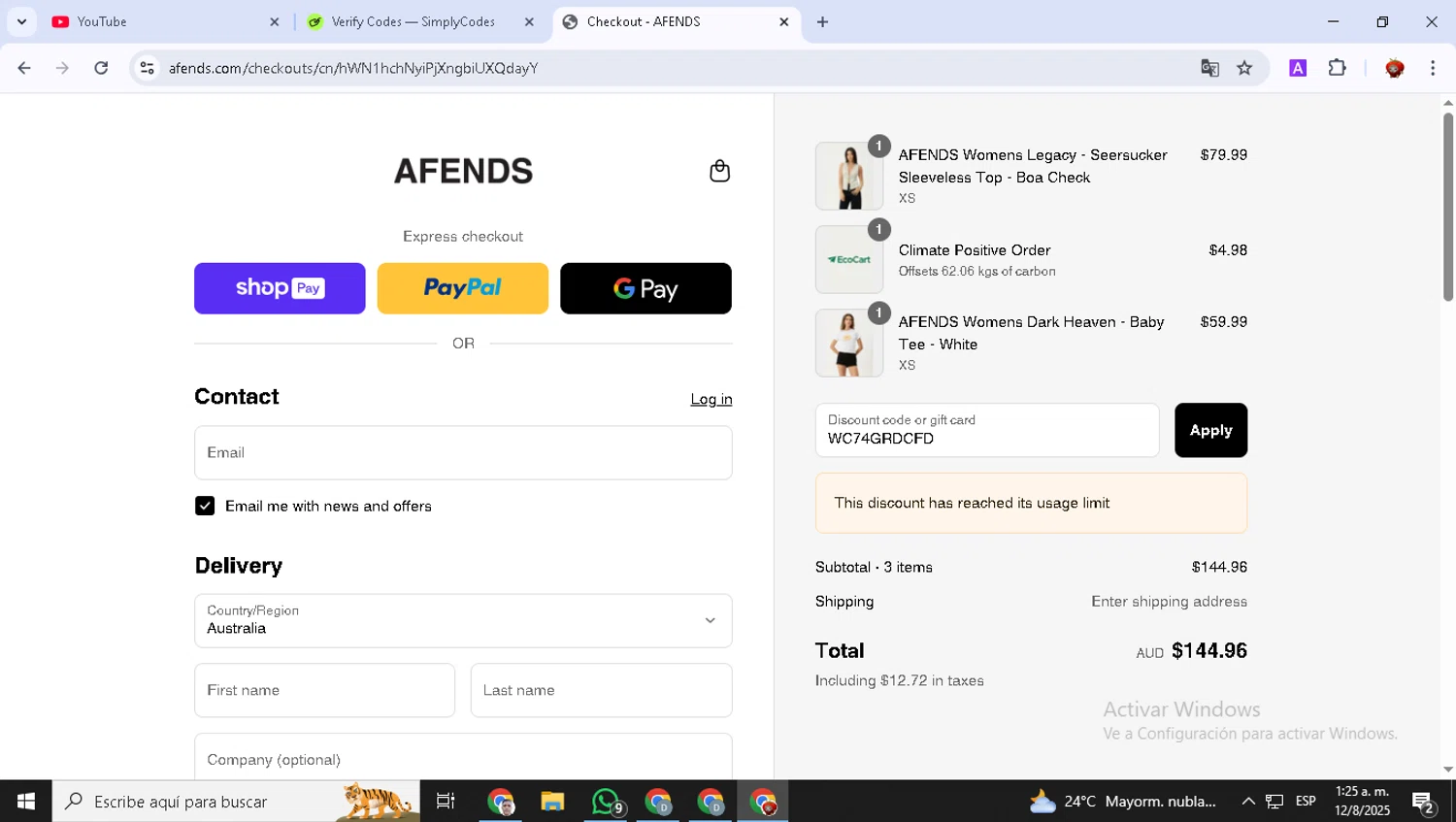Image resolution: width=1456 pixels, height=822 pixels.
Task: Go back to the previous page
Action: (x=24, y=68)
